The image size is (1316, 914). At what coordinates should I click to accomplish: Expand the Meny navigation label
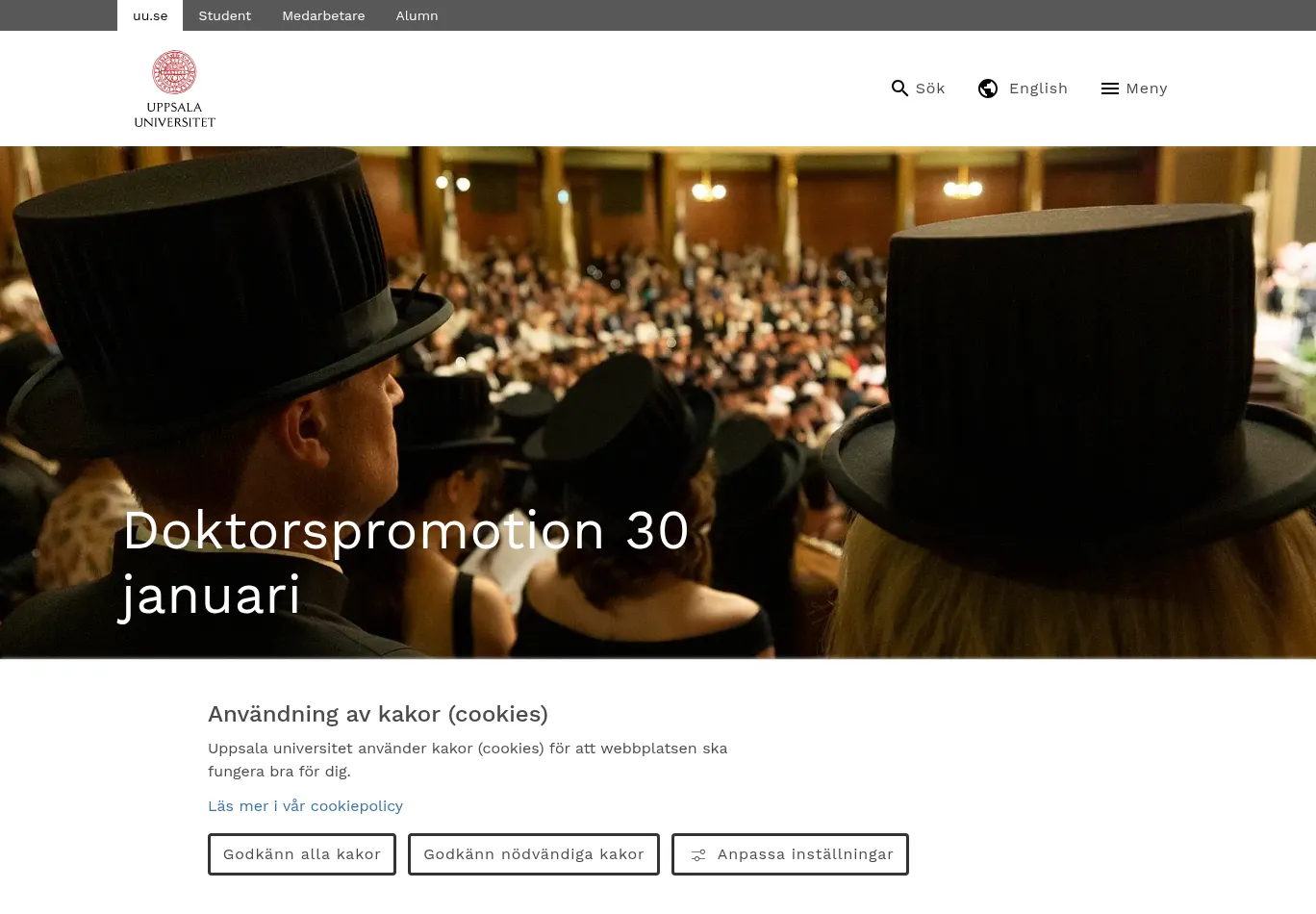(1146, 89)
